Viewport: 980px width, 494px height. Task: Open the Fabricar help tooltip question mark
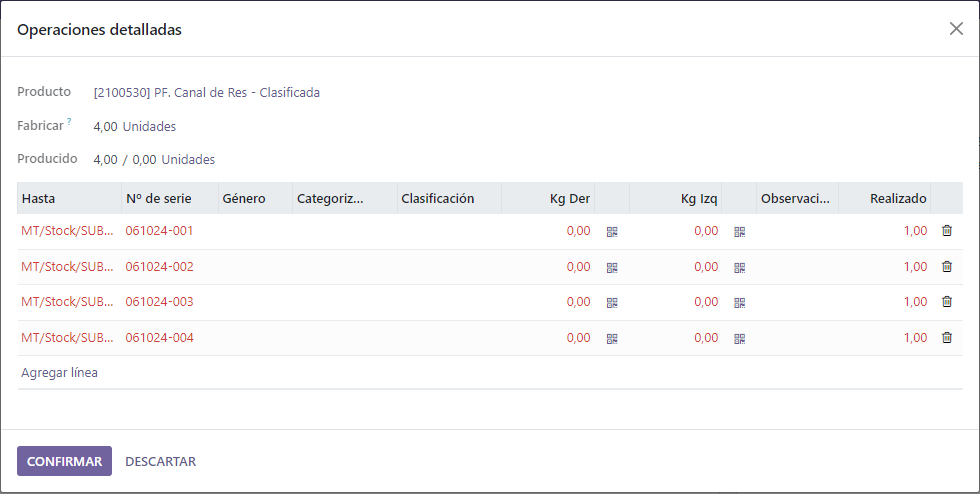(69, 121)
